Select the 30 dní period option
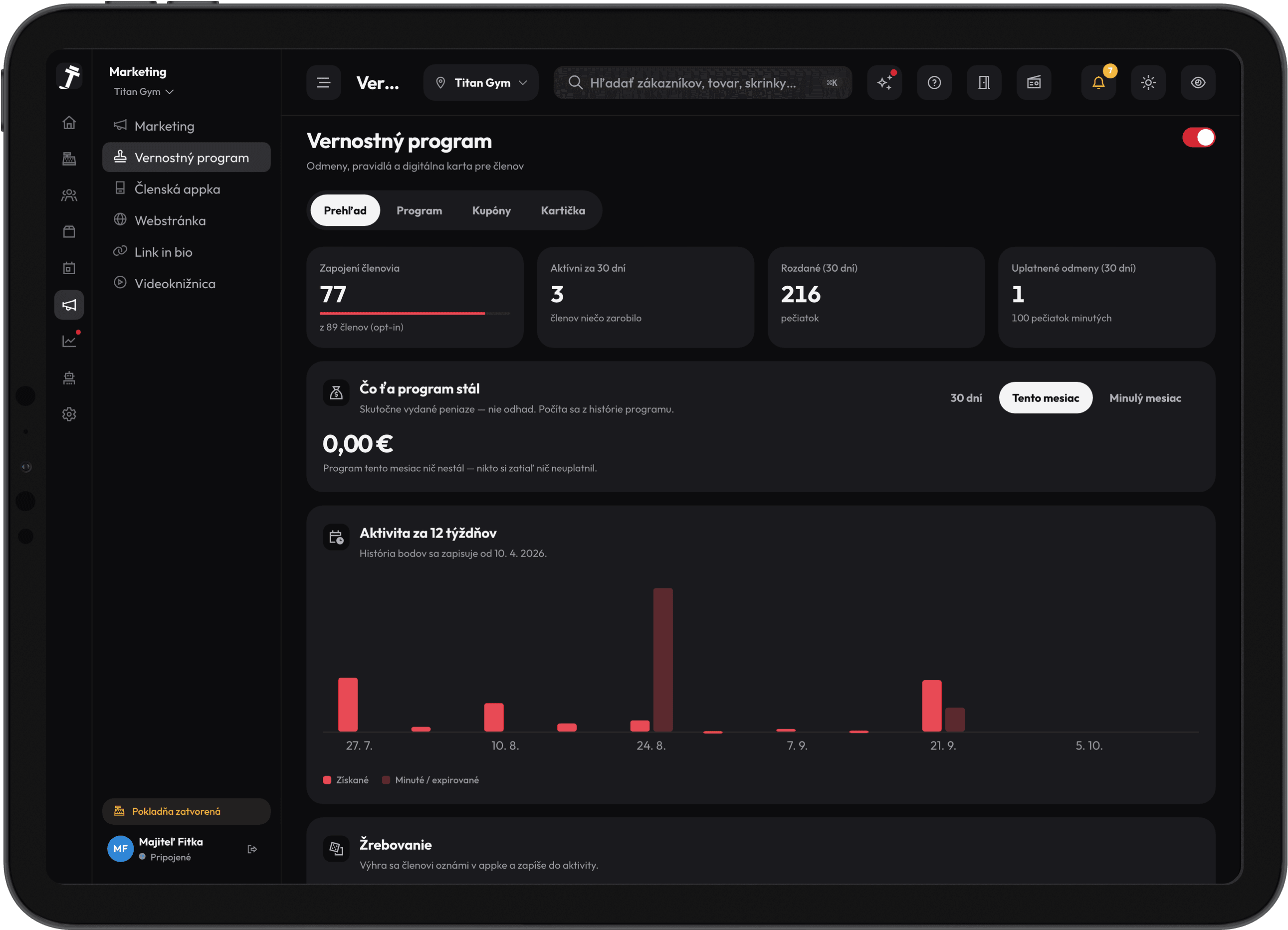This screenshot has width=1288, height=930. [x=966, y=398]
